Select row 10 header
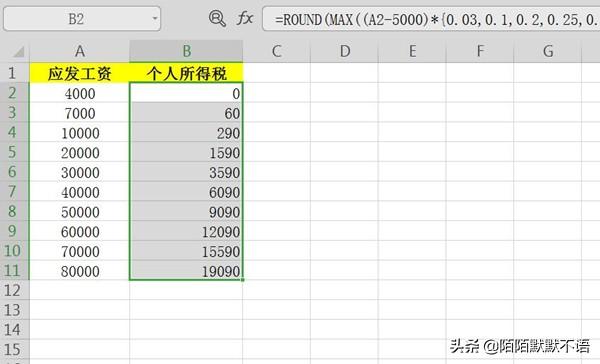Image resolution: width=600 pixels, height=364 pixels. point(15,251)
